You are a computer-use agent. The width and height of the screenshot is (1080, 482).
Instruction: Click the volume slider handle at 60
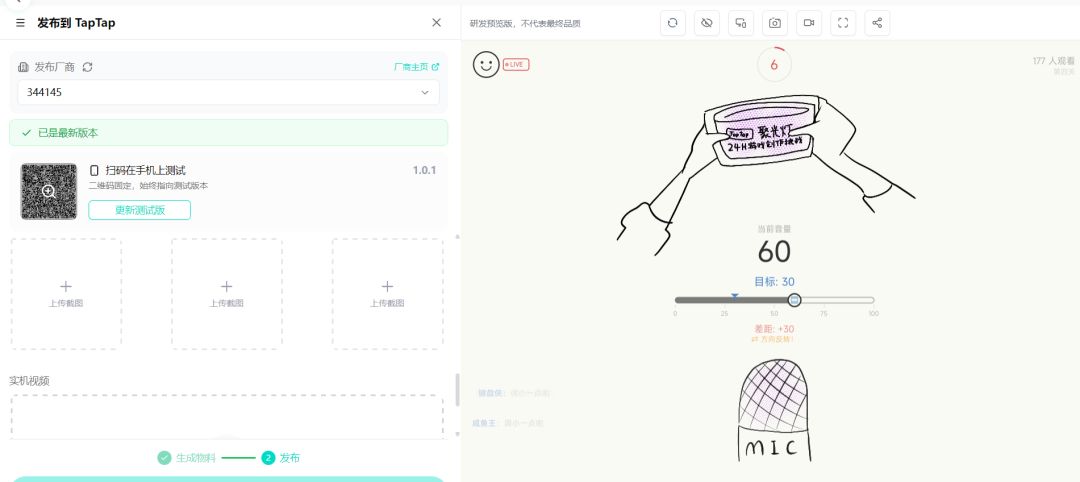[794, 300]
